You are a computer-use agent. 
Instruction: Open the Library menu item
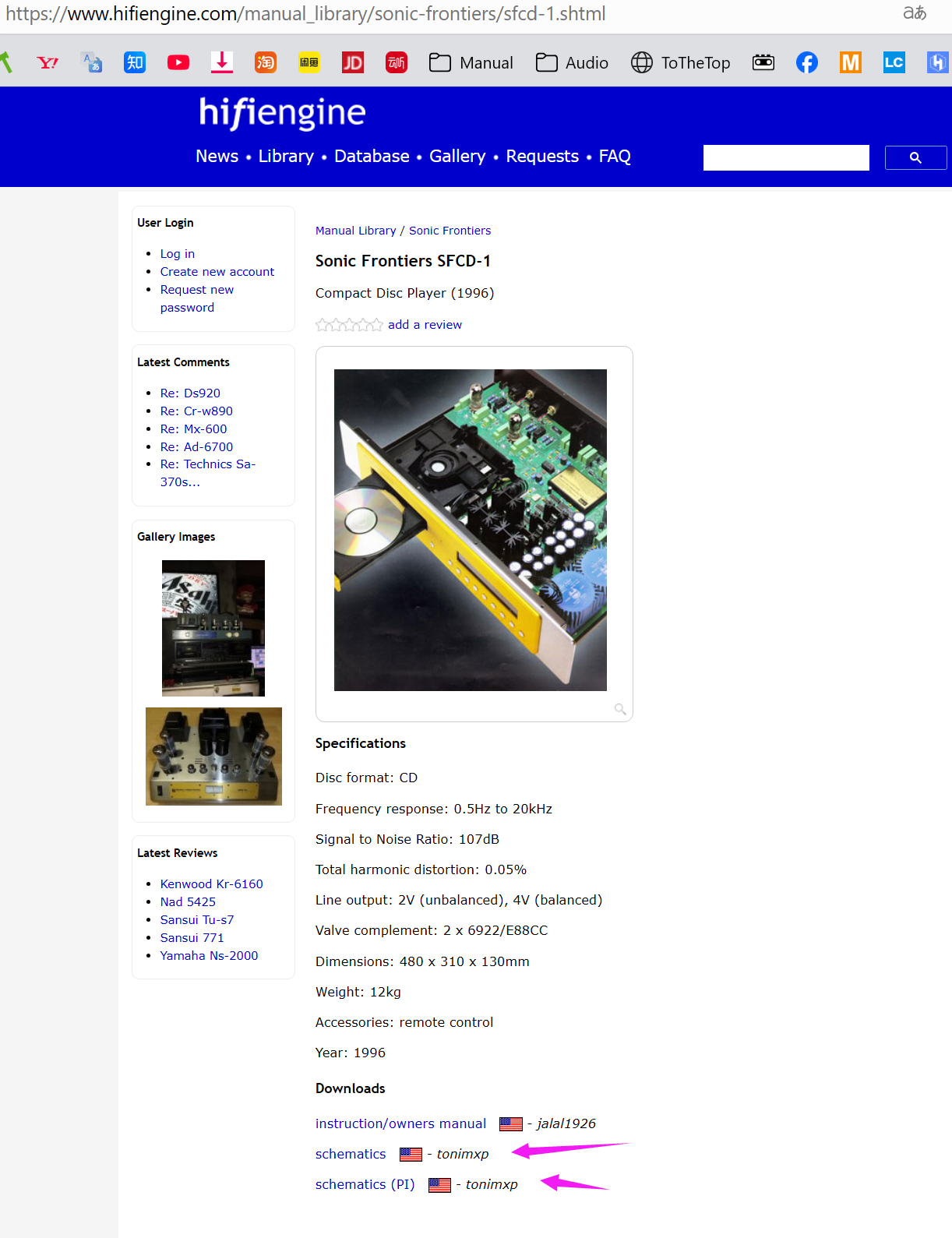286,157
